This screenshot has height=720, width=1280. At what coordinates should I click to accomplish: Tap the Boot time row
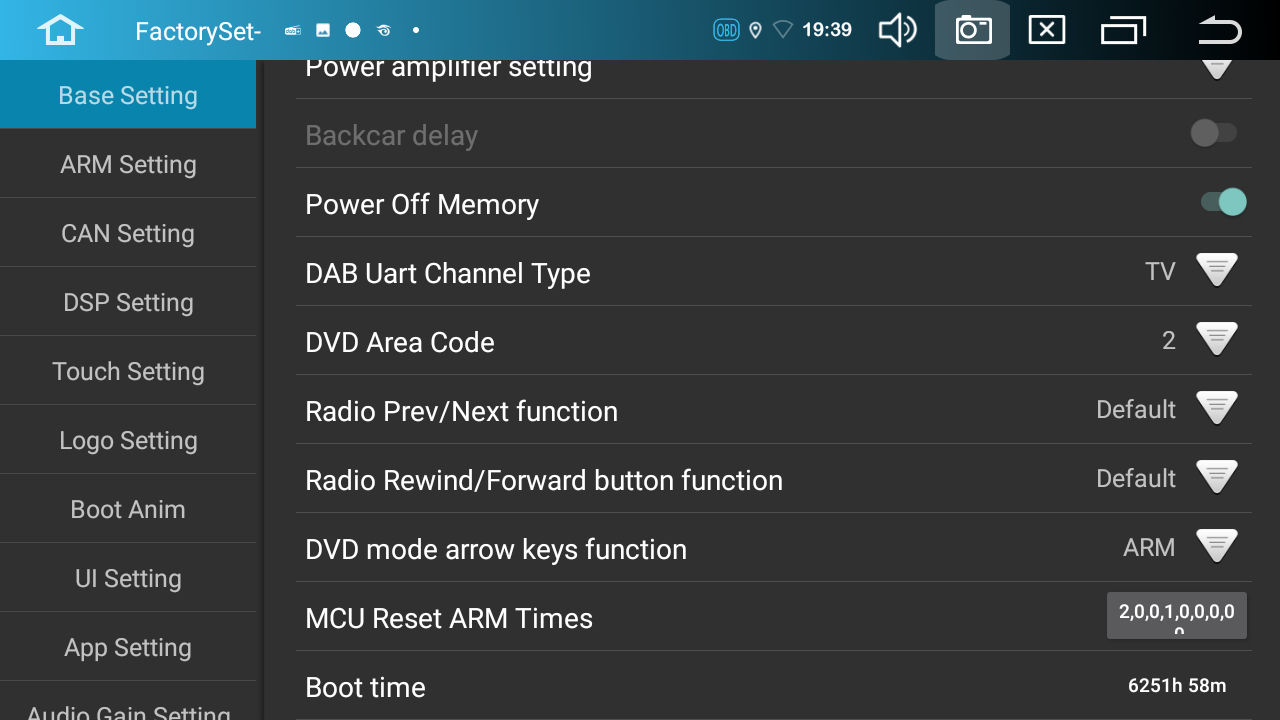[773, 687]
